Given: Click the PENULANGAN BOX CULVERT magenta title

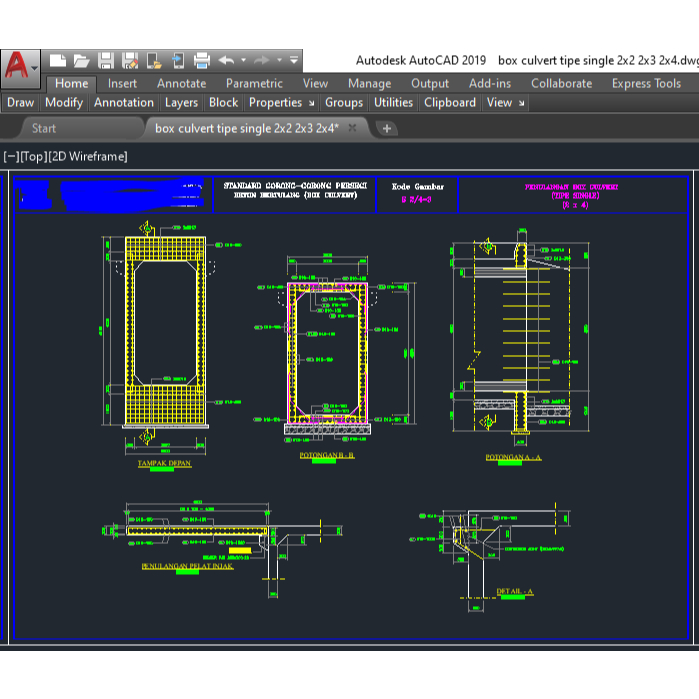Looking at the screenshot, I should coord(571,187).
